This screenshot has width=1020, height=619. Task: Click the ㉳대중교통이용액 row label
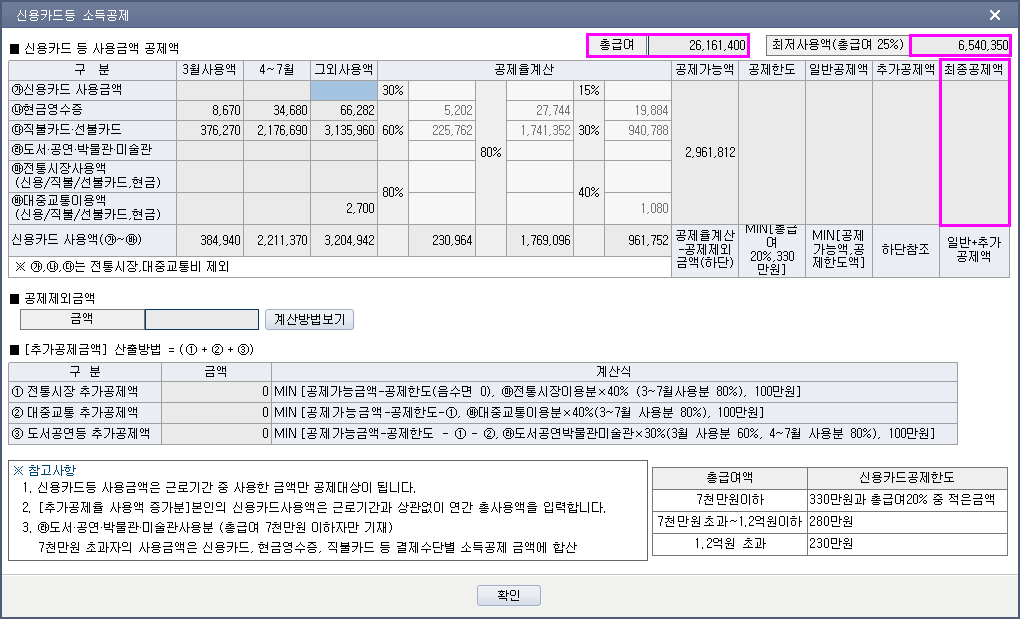tap(92, 209)
